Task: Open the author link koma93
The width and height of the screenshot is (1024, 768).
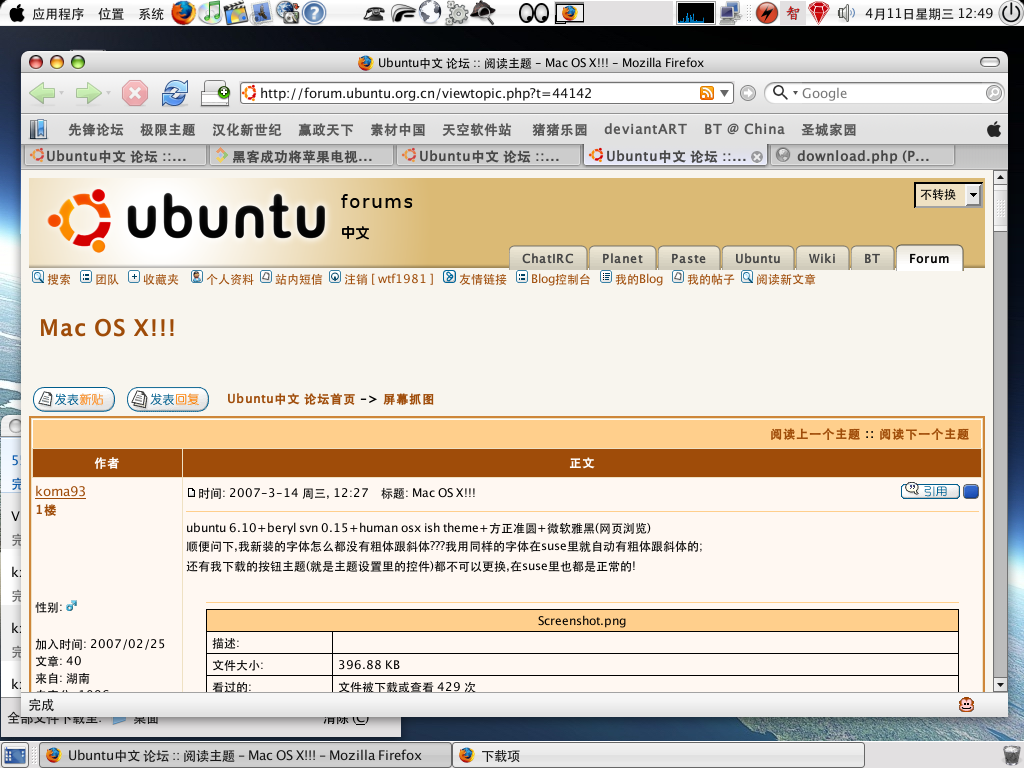Action: (60, 491)
